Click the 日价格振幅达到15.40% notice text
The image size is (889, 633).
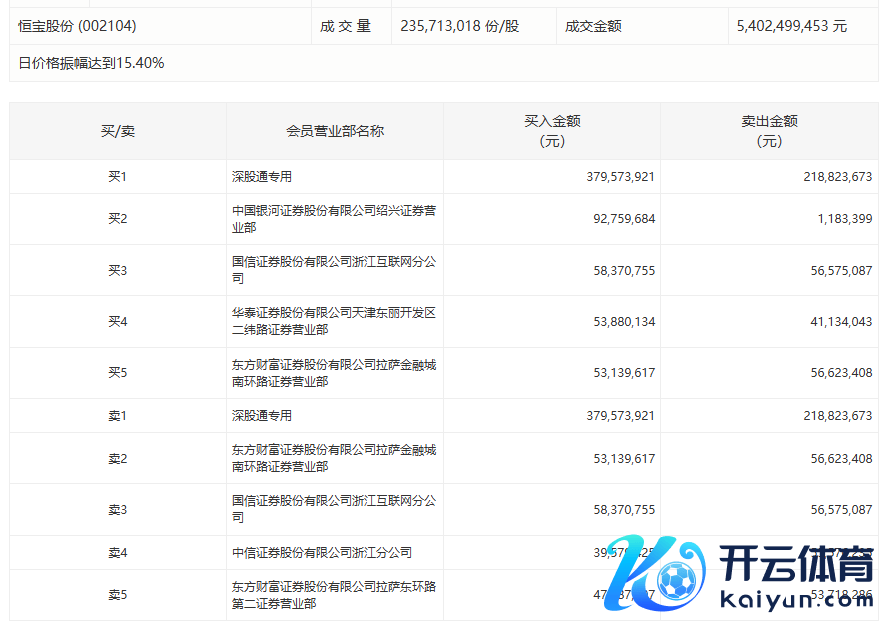pos(92,63)
